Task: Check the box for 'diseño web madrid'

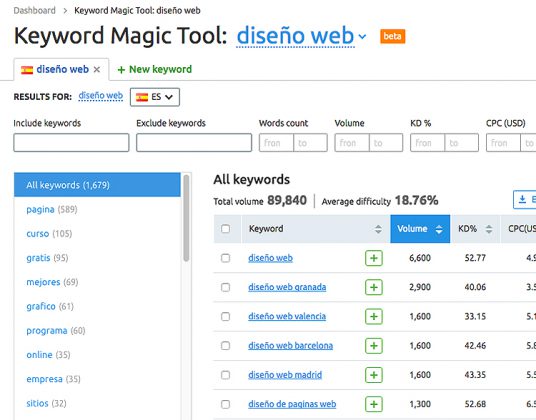Action: click(x=226, y=375)
